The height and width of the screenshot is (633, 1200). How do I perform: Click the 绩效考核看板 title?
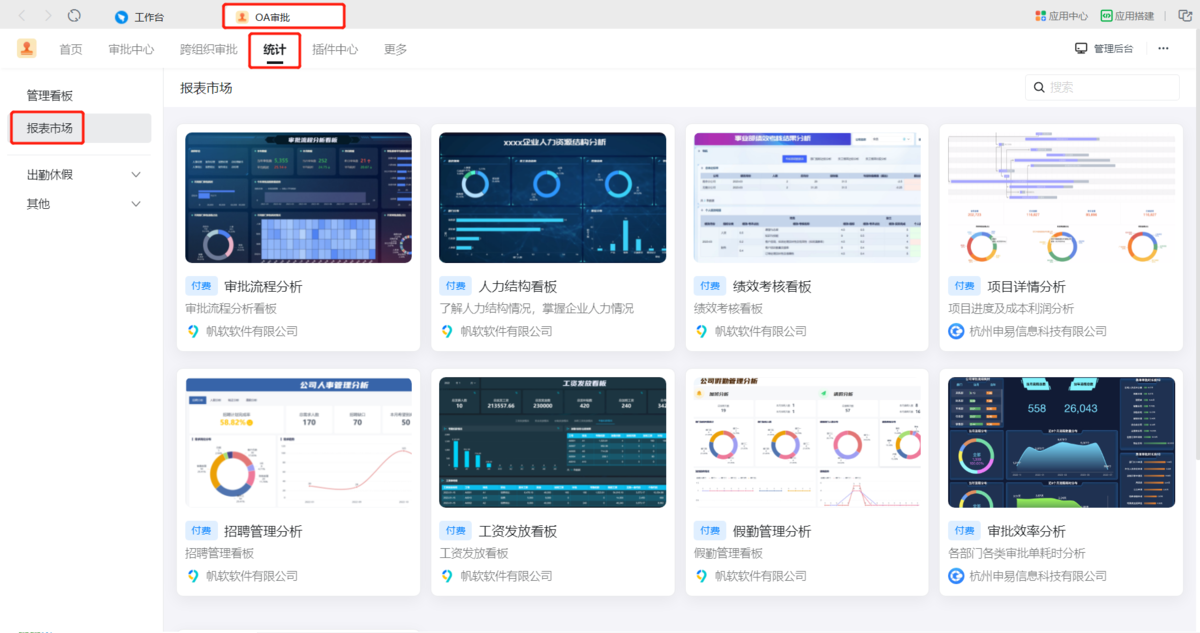(x=772, y=287)
